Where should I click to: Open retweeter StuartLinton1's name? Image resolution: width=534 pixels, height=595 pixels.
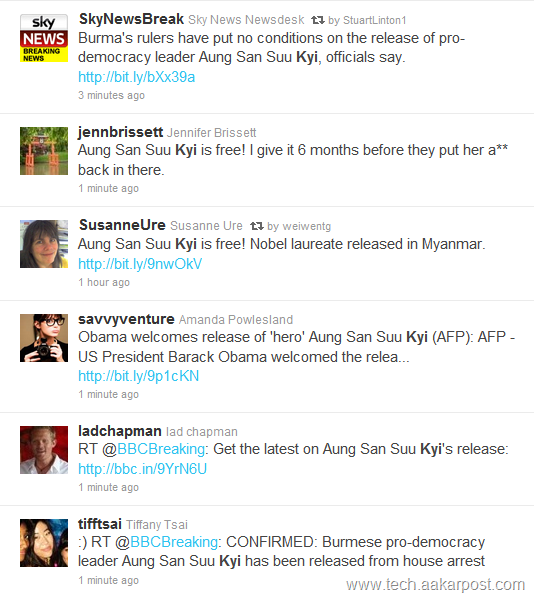[375, 20]
